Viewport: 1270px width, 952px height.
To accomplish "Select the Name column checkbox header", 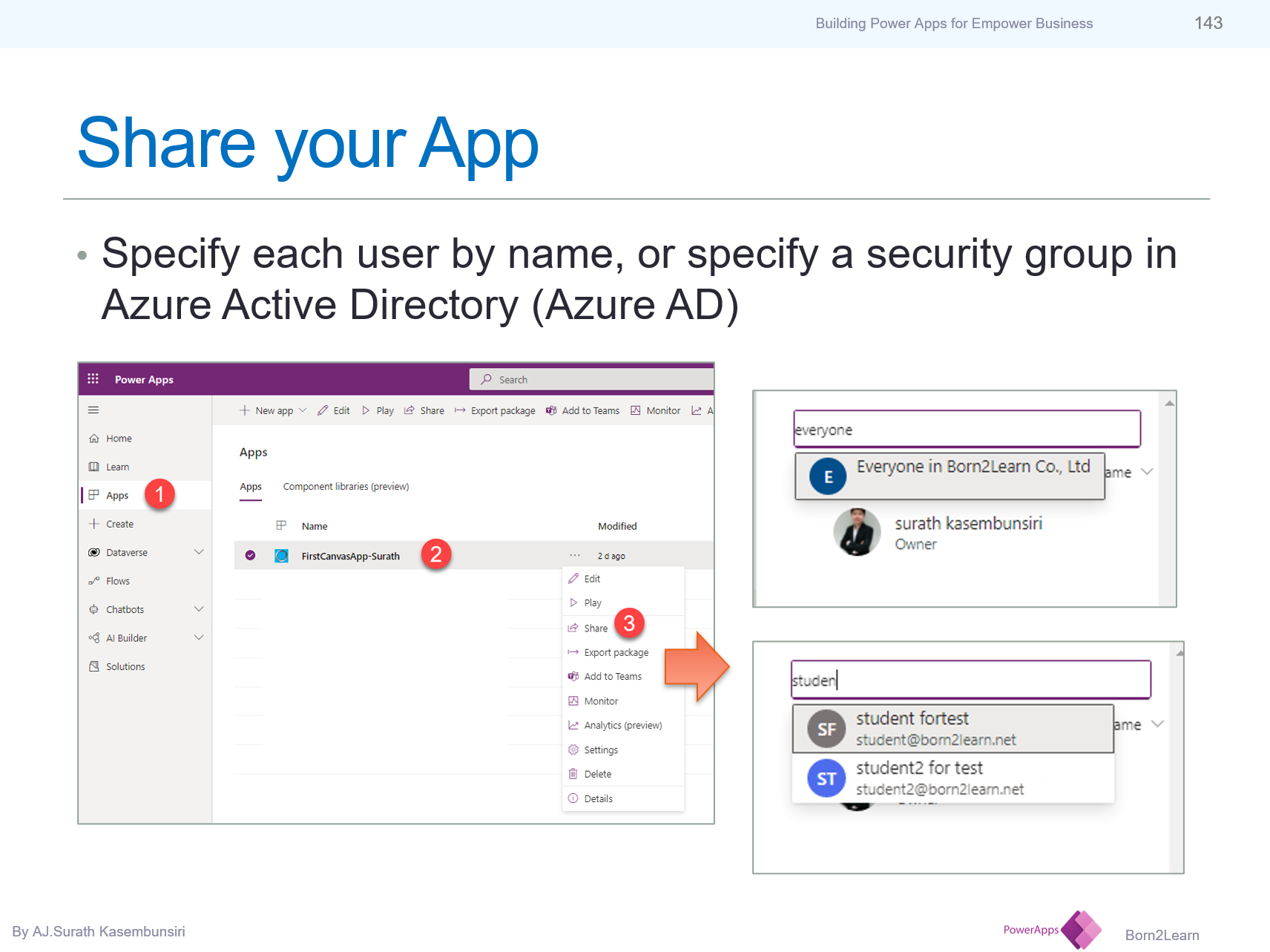I will tap(282, 525).
